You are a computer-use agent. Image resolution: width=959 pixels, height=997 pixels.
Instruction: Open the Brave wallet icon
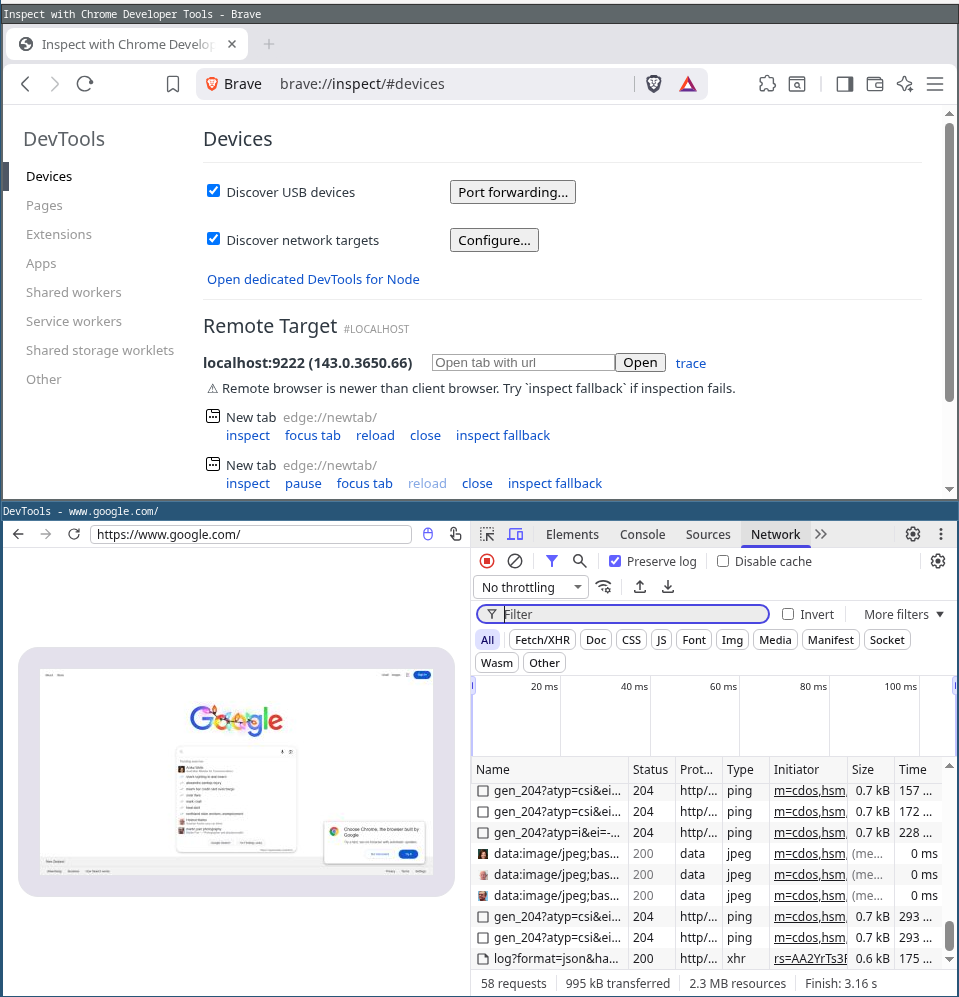[x=875, y=84]
